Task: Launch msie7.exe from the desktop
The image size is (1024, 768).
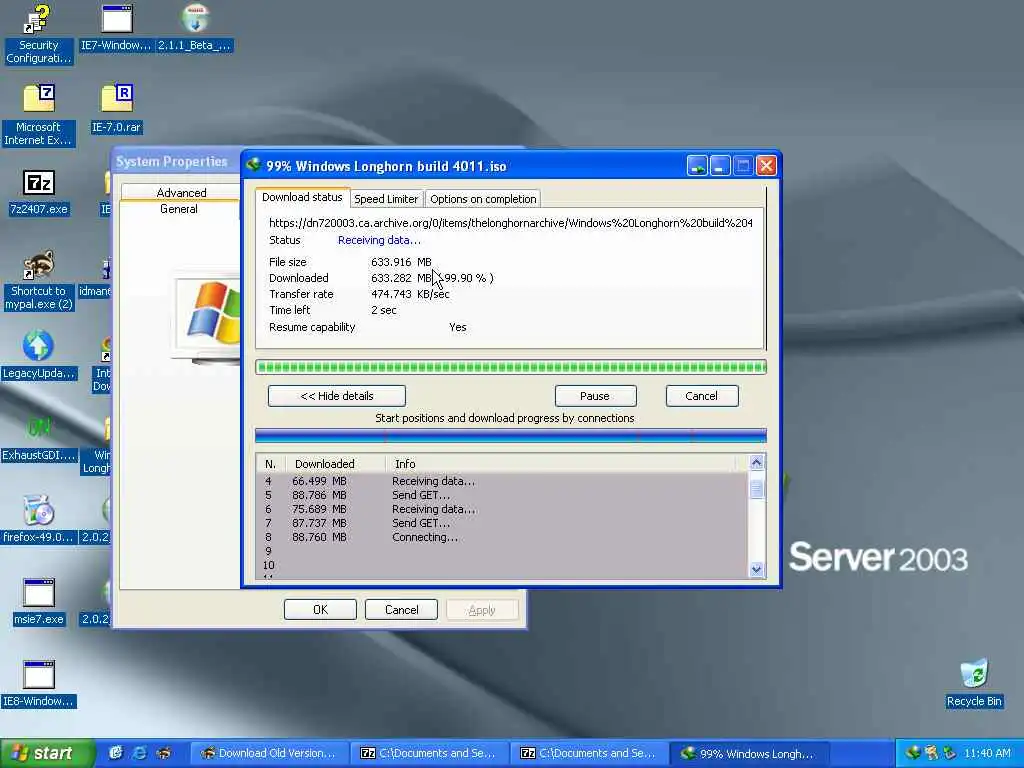Action: (x=39, y=601)
